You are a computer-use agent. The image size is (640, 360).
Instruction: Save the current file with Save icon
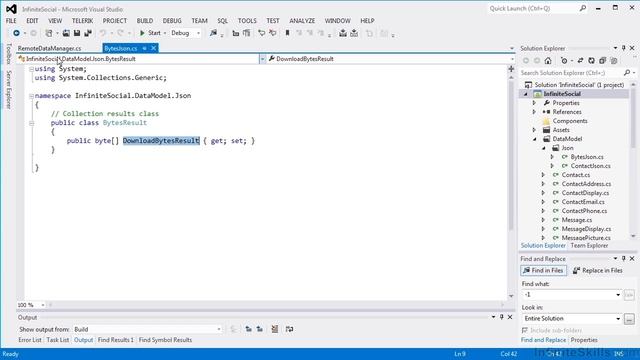77,33
